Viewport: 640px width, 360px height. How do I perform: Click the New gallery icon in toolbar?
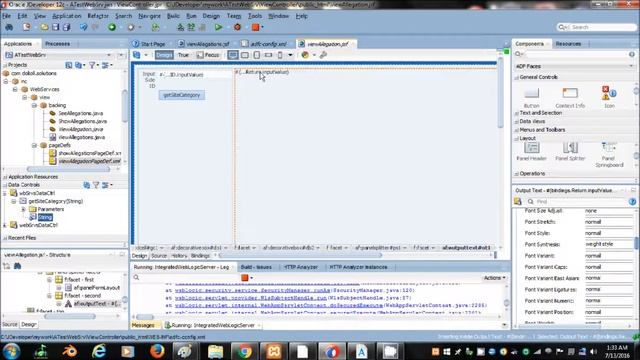[x=27, y=27]
